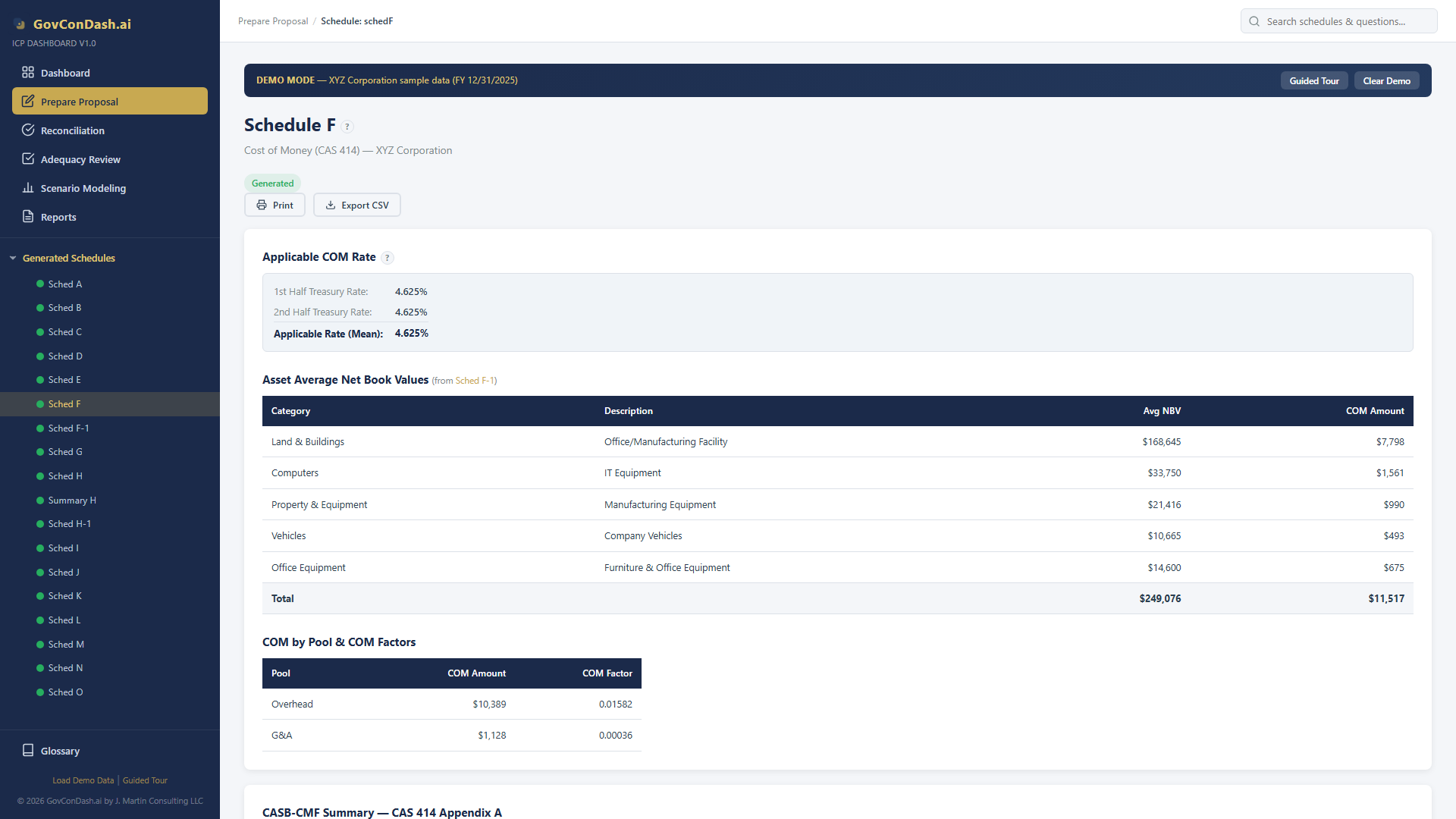Collapse the Generated Schedules section
This screenshot has width=1456, height=819.
point(13,259)
